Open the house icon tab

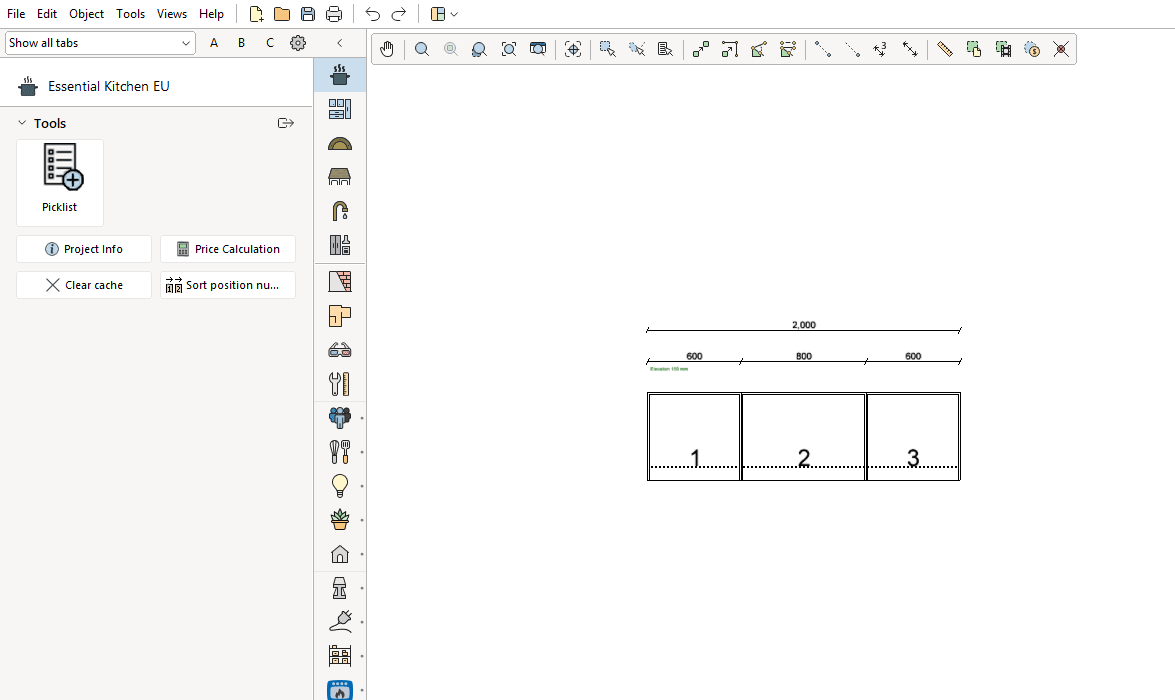[x=339, y=554]
